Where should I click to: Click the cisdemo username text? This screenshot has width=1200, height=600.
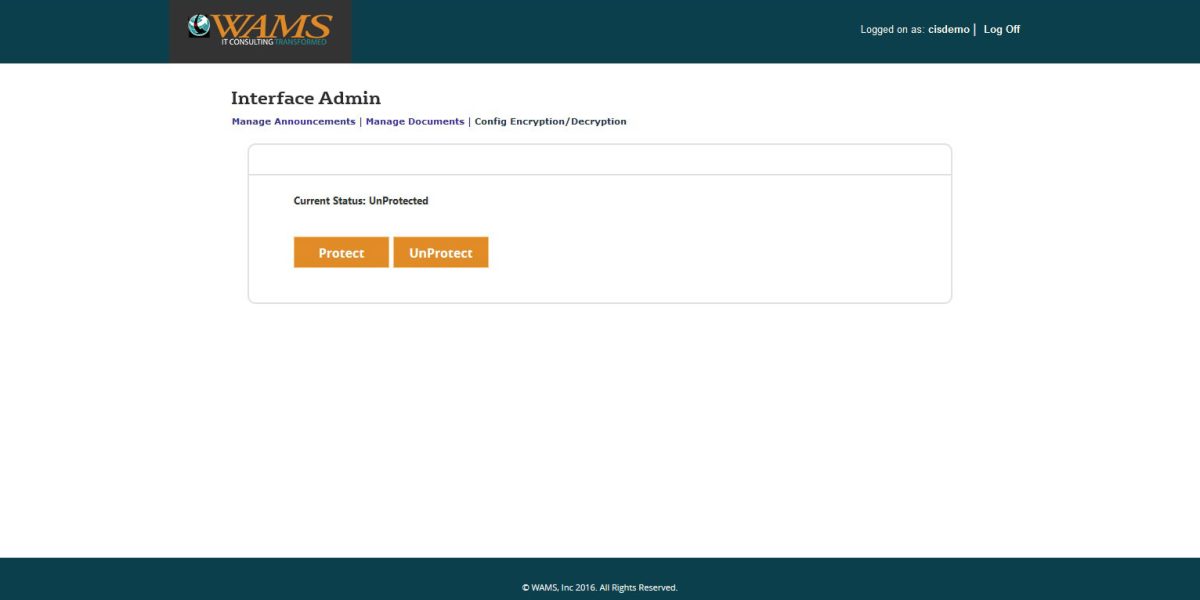pos(947,29)
